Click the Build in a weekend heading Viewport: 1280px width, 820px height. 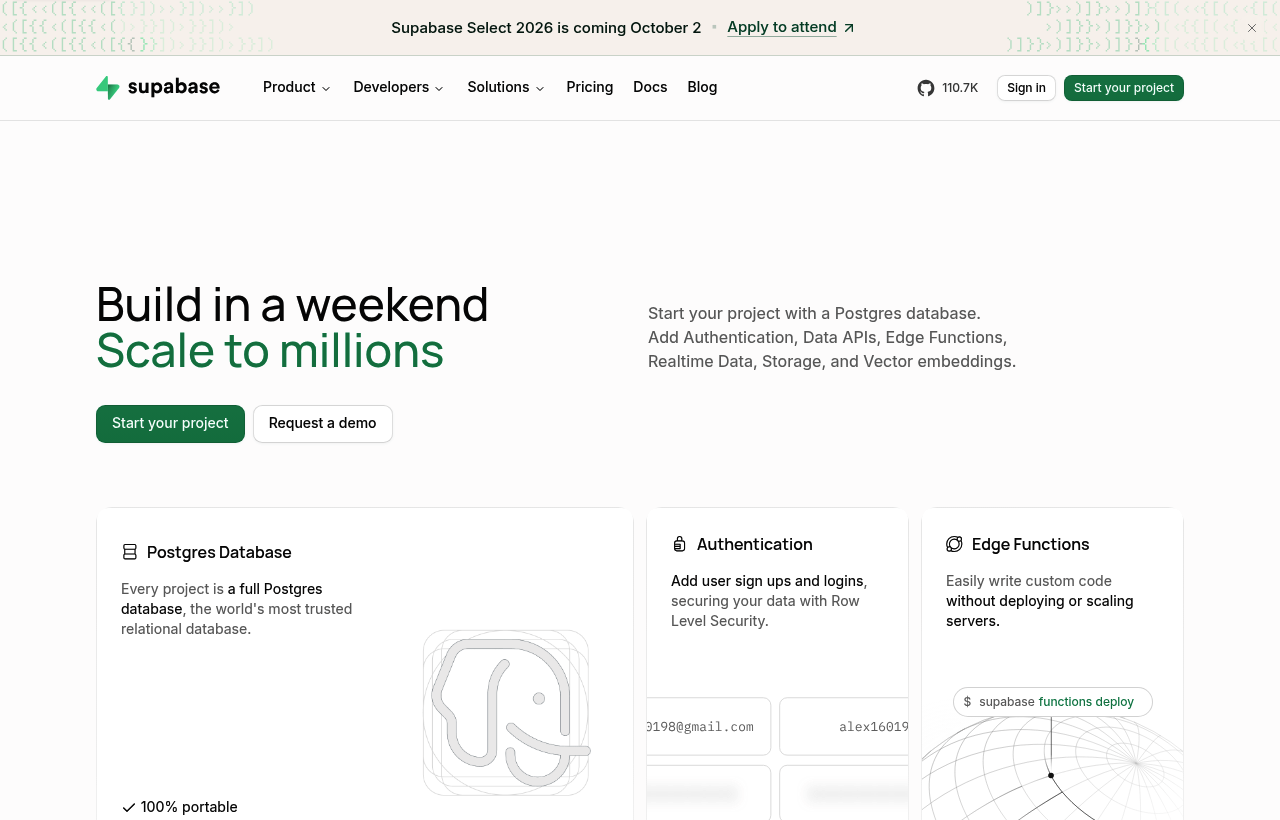tap(292, 304)
